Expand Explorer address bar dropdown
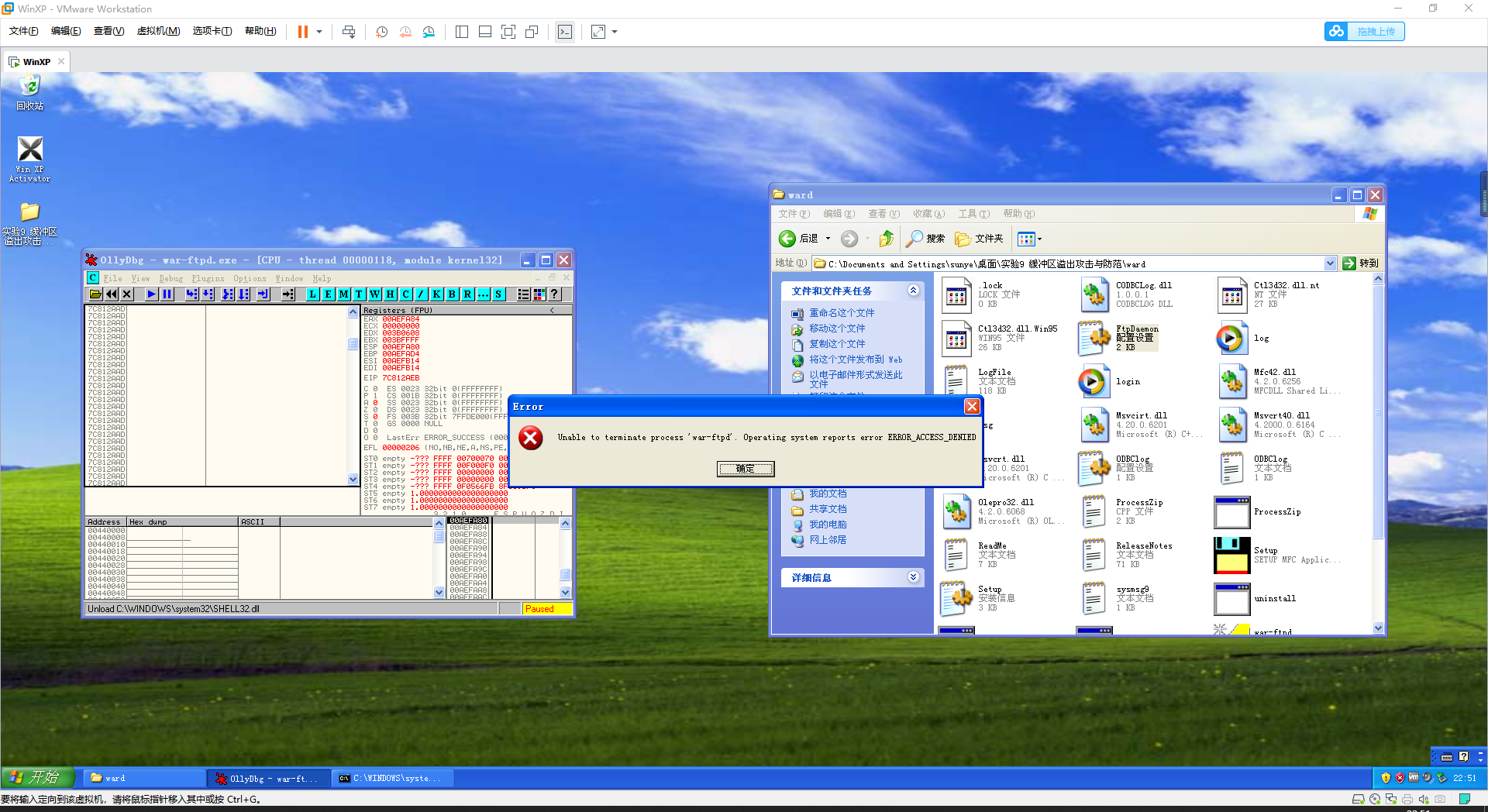 (x=1331, y=263)
